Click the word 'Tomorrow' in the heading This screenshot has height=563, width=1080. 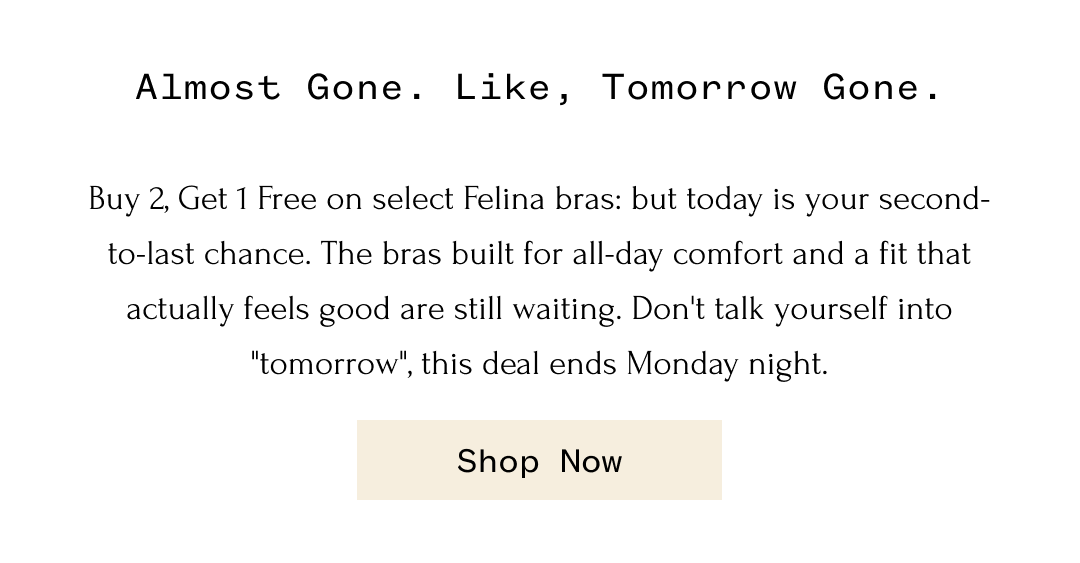(x=699, y=88)
